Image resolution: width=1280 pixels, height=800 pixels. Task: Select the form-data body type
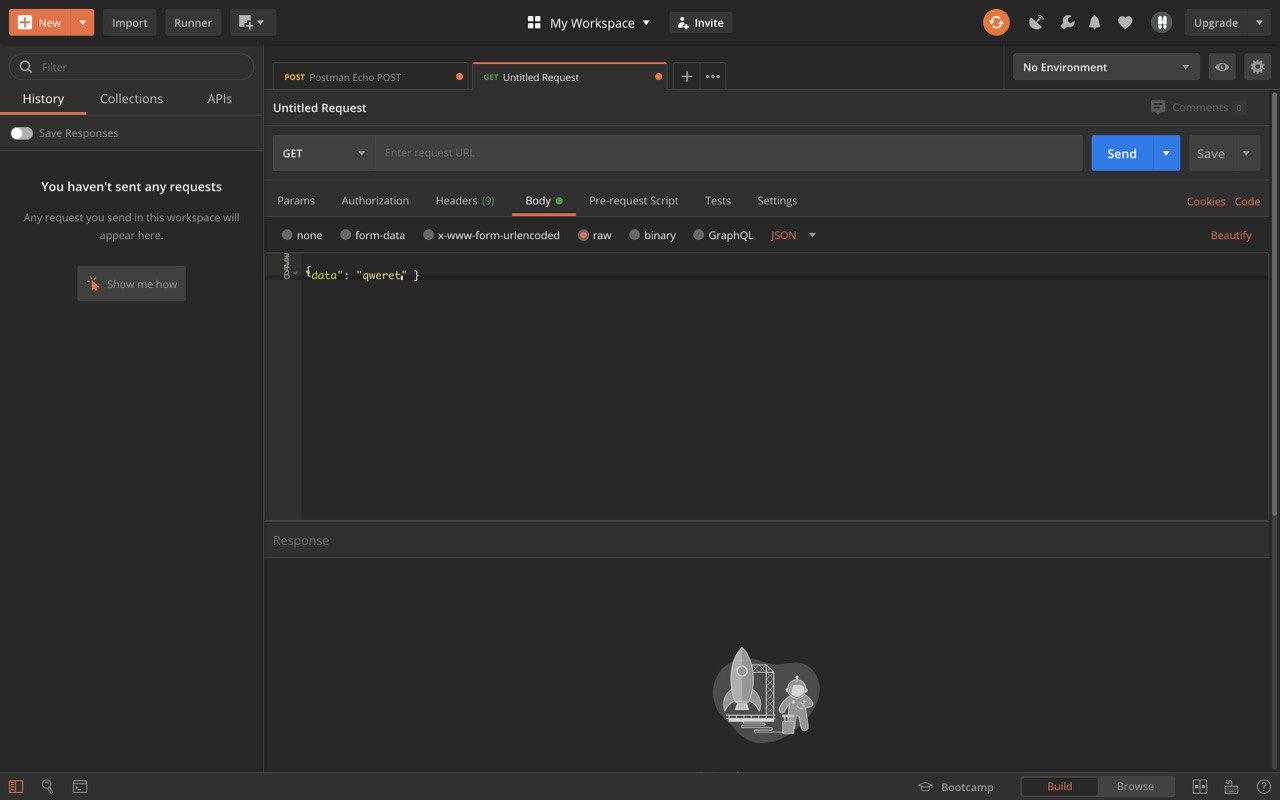click(346, 235)
